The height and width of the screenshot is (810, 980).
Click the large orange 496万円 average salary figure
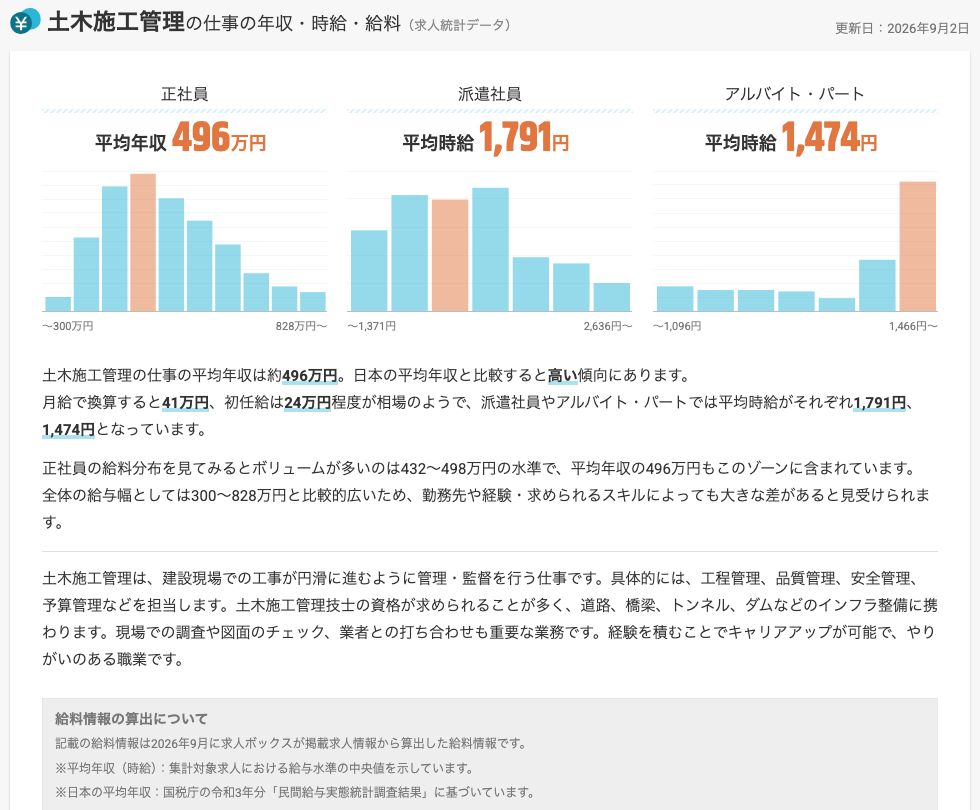pyautogui.click(x=219, y=137)
